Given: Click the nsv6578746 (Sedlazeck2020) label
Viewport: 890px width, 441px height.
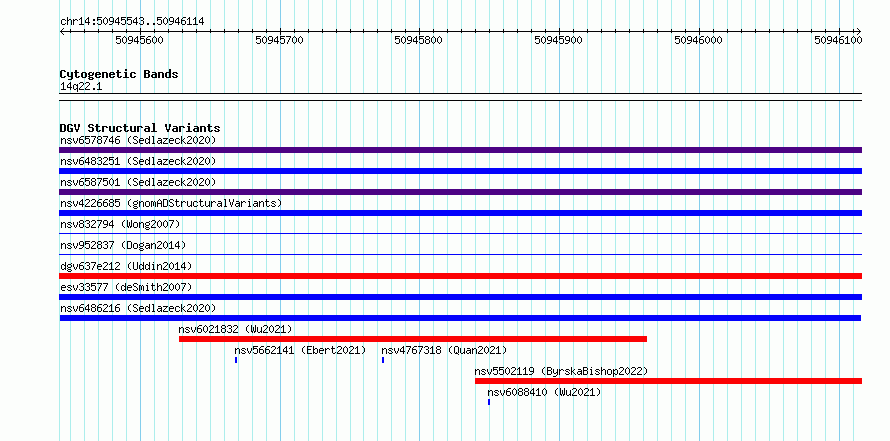Looking at the screenshot, I should (138, 140).
